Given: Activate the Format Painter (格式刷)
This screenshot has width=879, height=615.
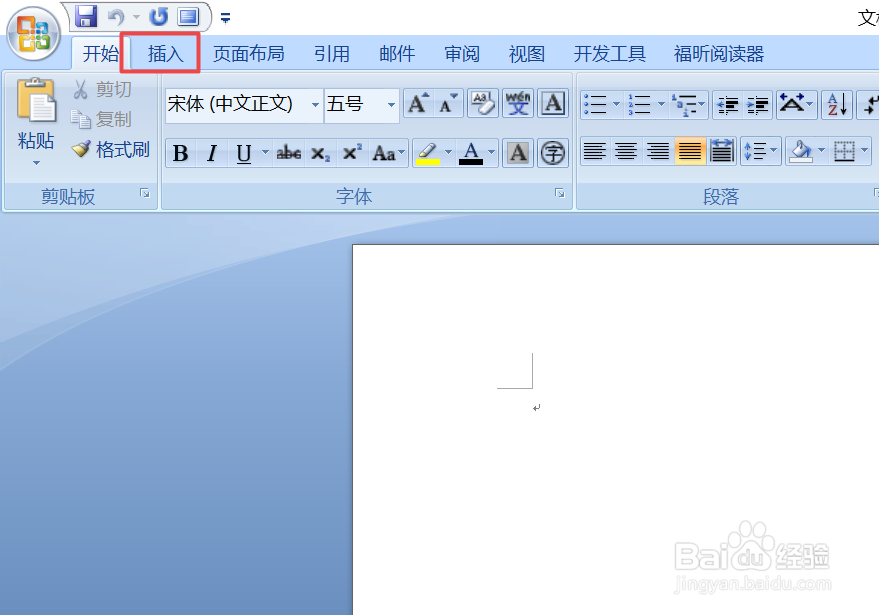Looking at the screenshot, I should tap(110, 149).
